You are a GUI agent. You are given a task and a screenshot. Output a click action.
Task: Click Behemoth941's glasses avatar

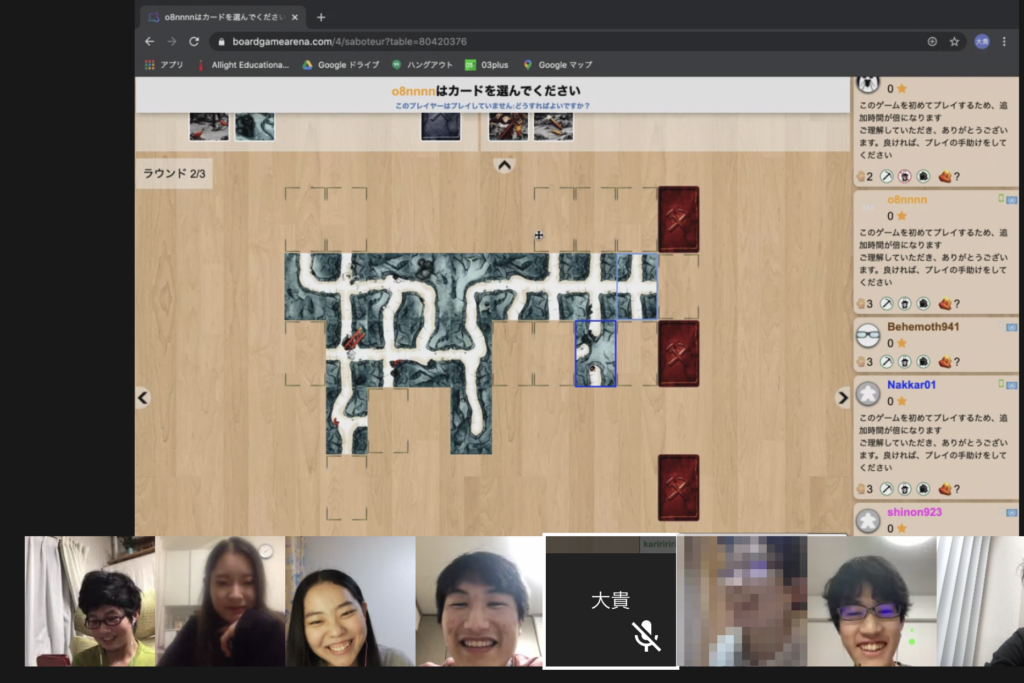[x=868, y=336]
